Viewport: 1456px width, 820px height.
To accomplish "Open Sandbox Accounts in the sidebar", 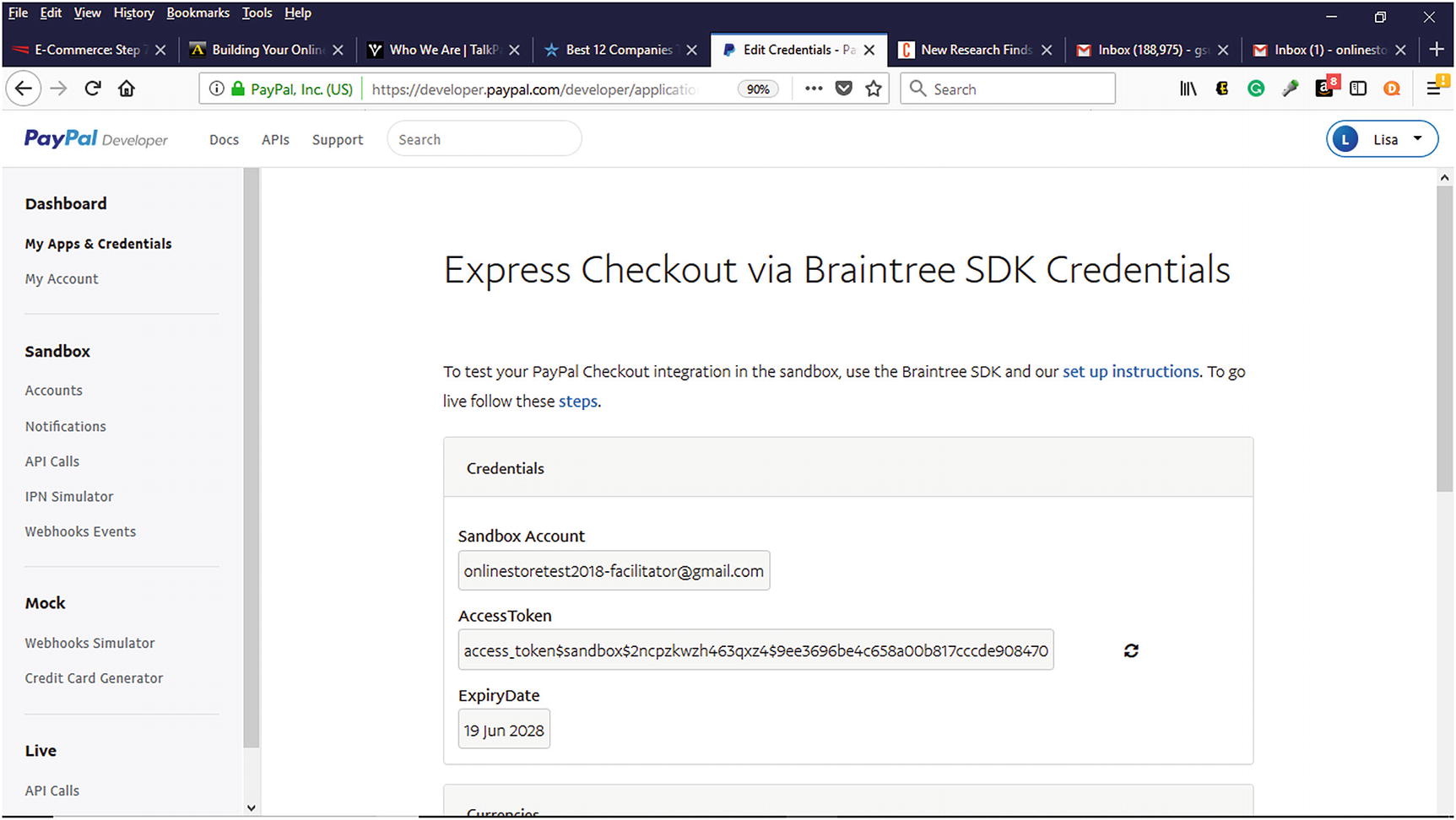I will point(54,391).
